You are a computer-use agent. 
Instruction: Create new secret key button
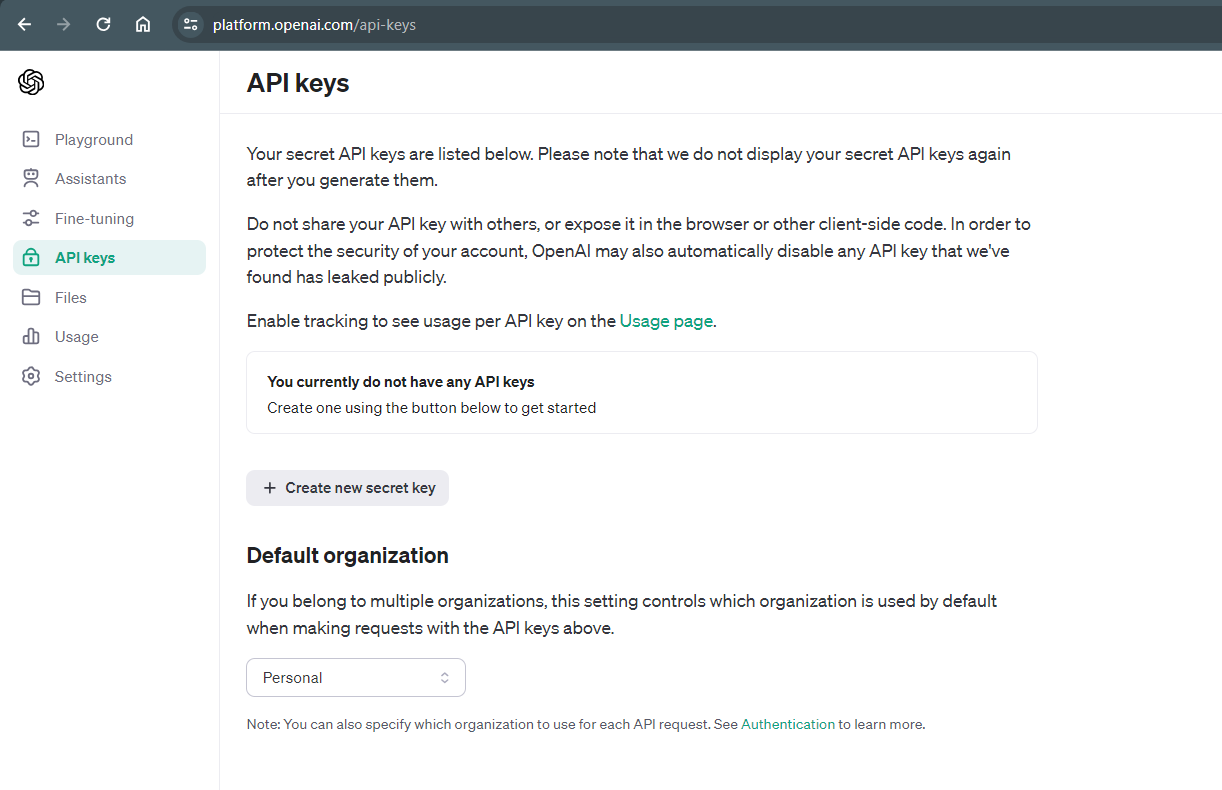(347, 488)
